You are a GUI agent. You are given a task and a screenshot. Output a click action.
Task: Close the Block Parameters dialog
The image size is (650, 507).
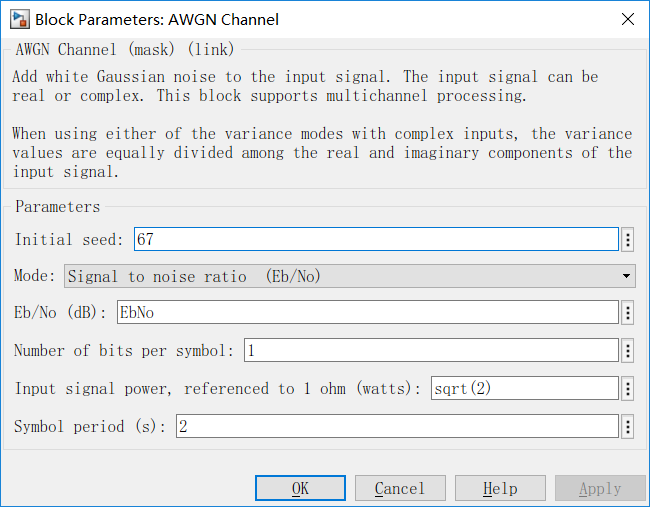click(627, 19)
